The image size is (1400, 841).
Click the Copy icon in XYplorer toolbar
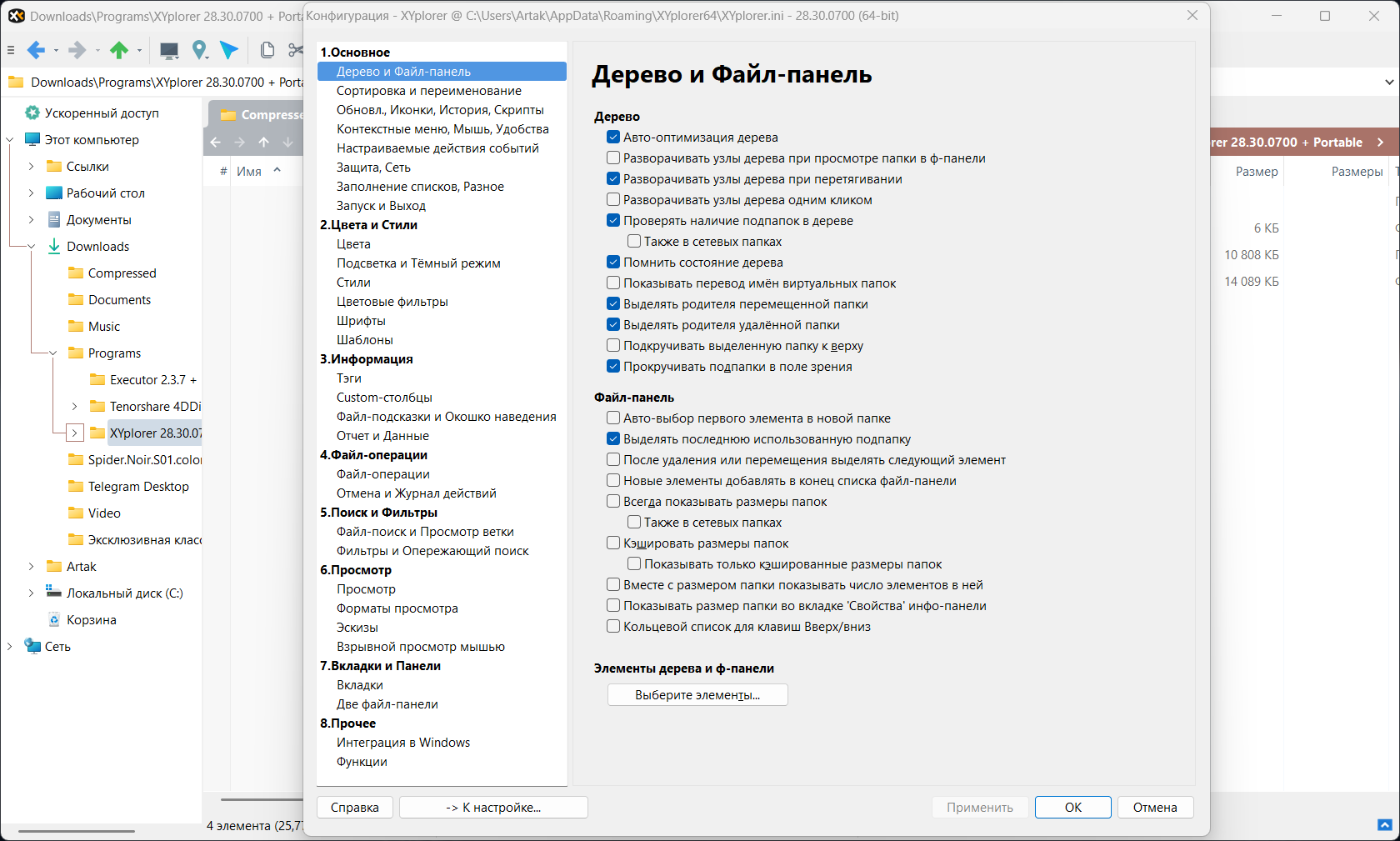tap(267, 50)
